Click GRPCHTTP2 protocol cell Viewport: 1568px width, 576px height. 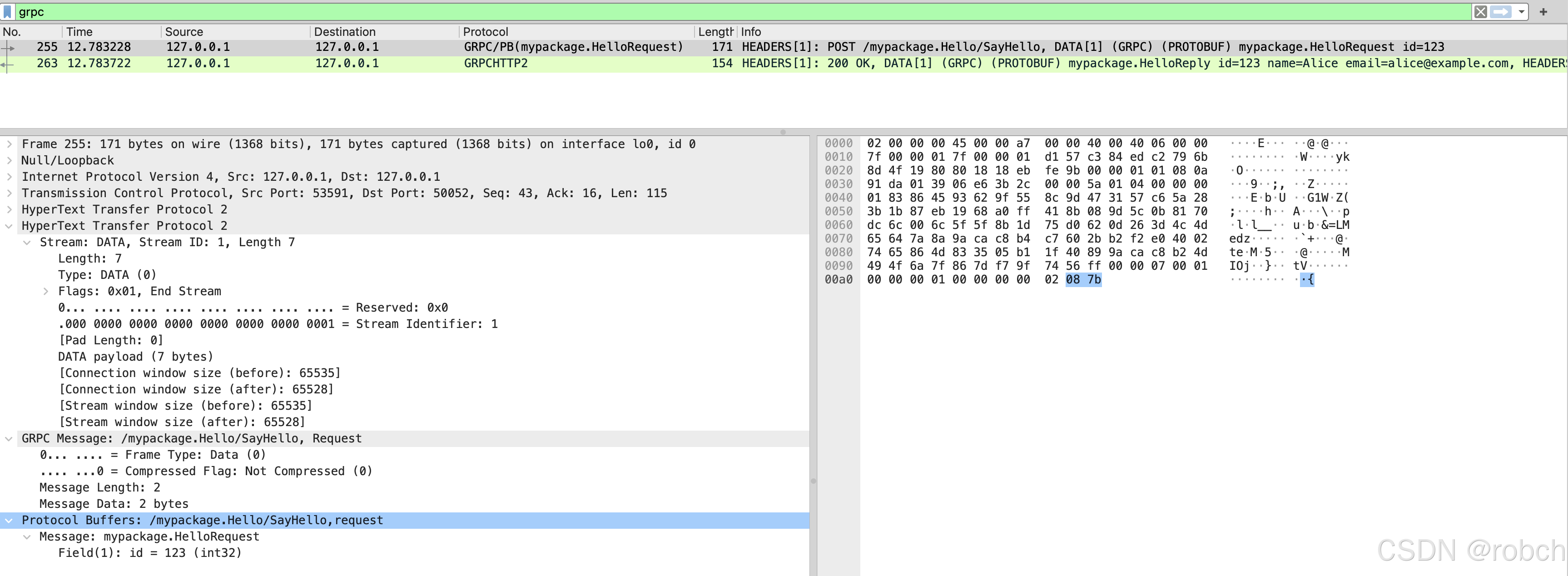pyautogui.click(x=496, y=63)
